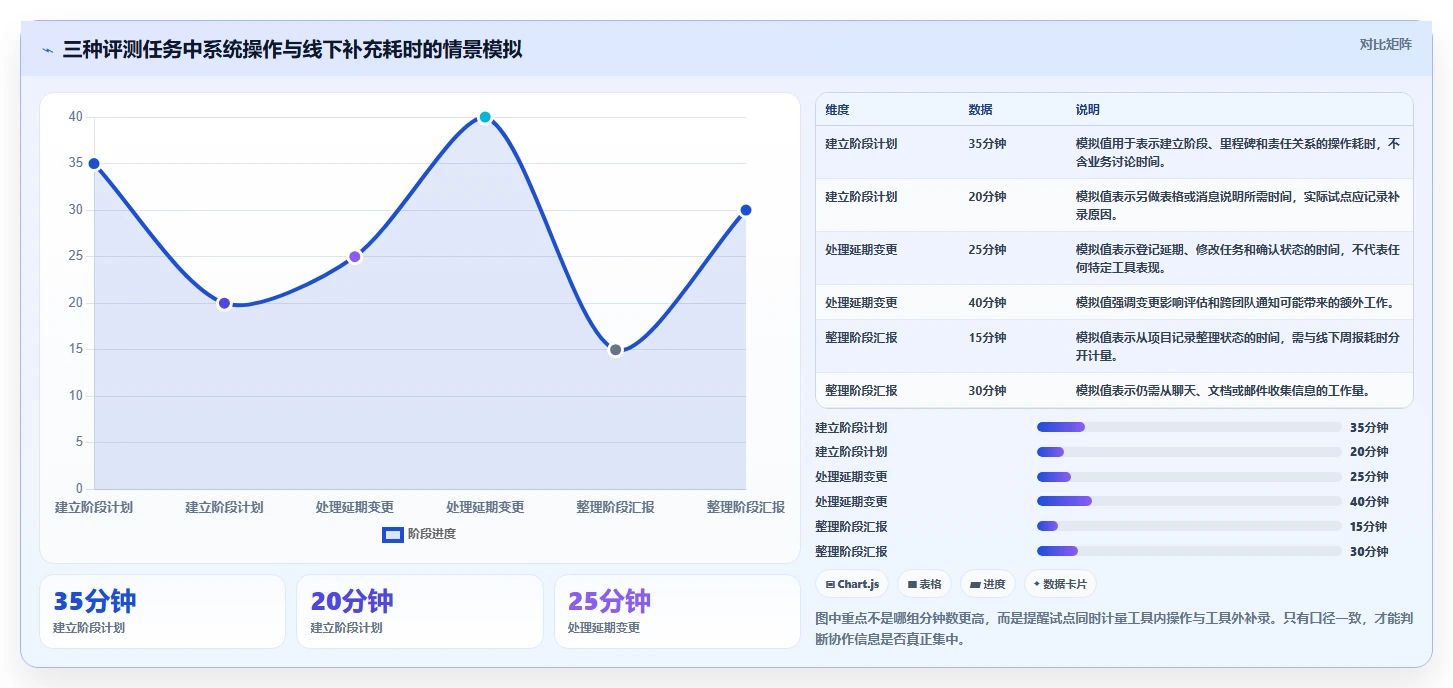Viewport: 1453px width, 688px height.
Task: Click 整理阶段汇报 in the 15分钟 table row
Action: (x=861, y=338)
